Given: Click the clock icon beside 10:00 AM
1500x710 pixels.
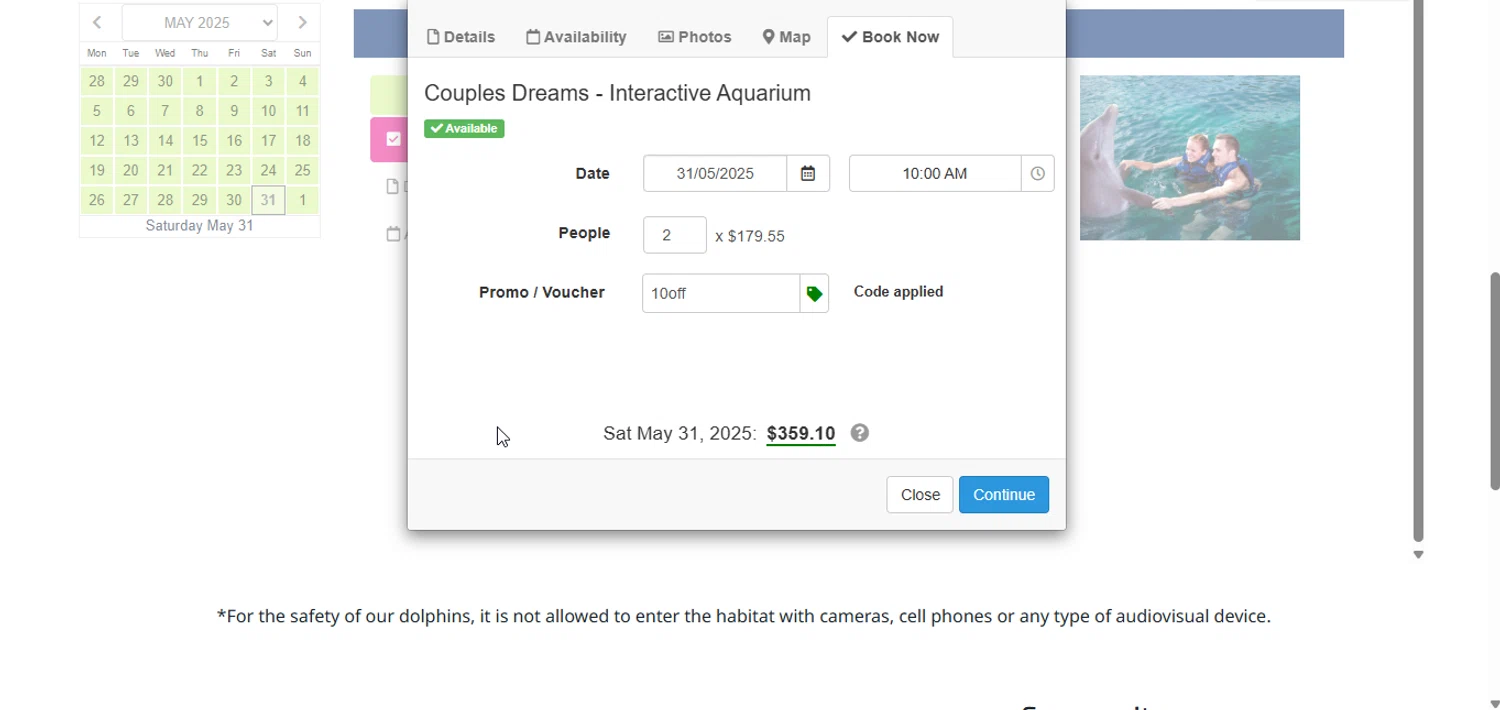Looking at the screenshot, I should [1037, 174].
